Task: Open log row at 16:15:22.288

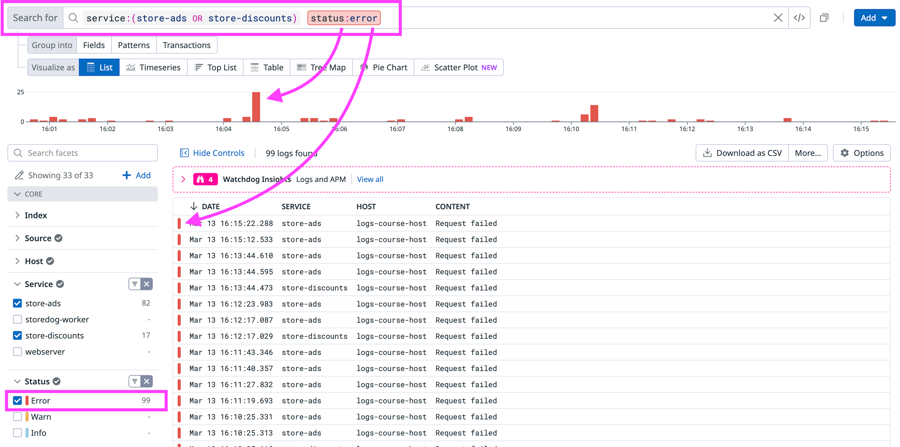Action: 531,223
